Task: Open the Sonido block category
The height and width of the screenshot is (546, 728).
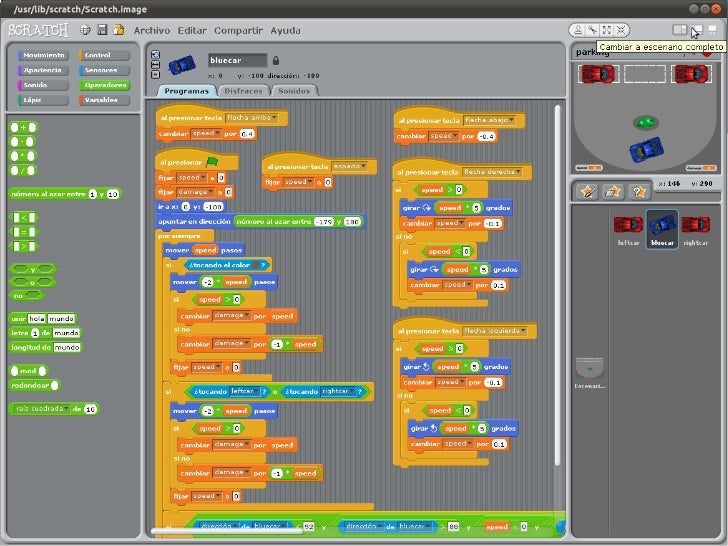Action: pos(43,85)
